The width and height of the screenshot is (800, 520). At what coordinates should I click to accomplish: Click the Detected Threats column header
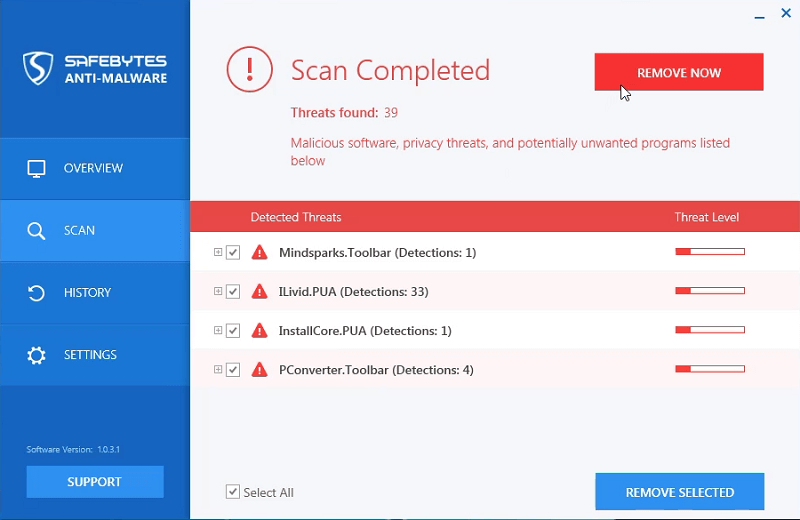click(x=296, y=217)
